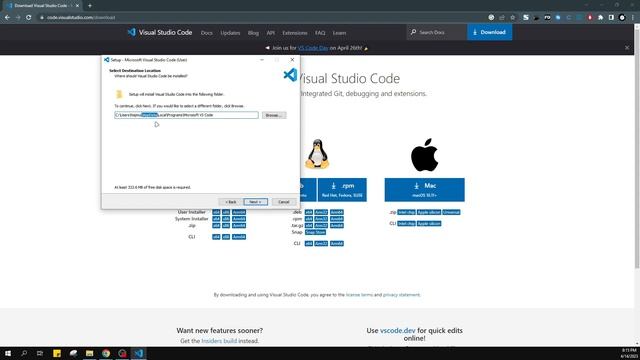Download the Mac .zip Universal build
The width and height of the screenshot is (640, 360).
click(x=451, y=212)
